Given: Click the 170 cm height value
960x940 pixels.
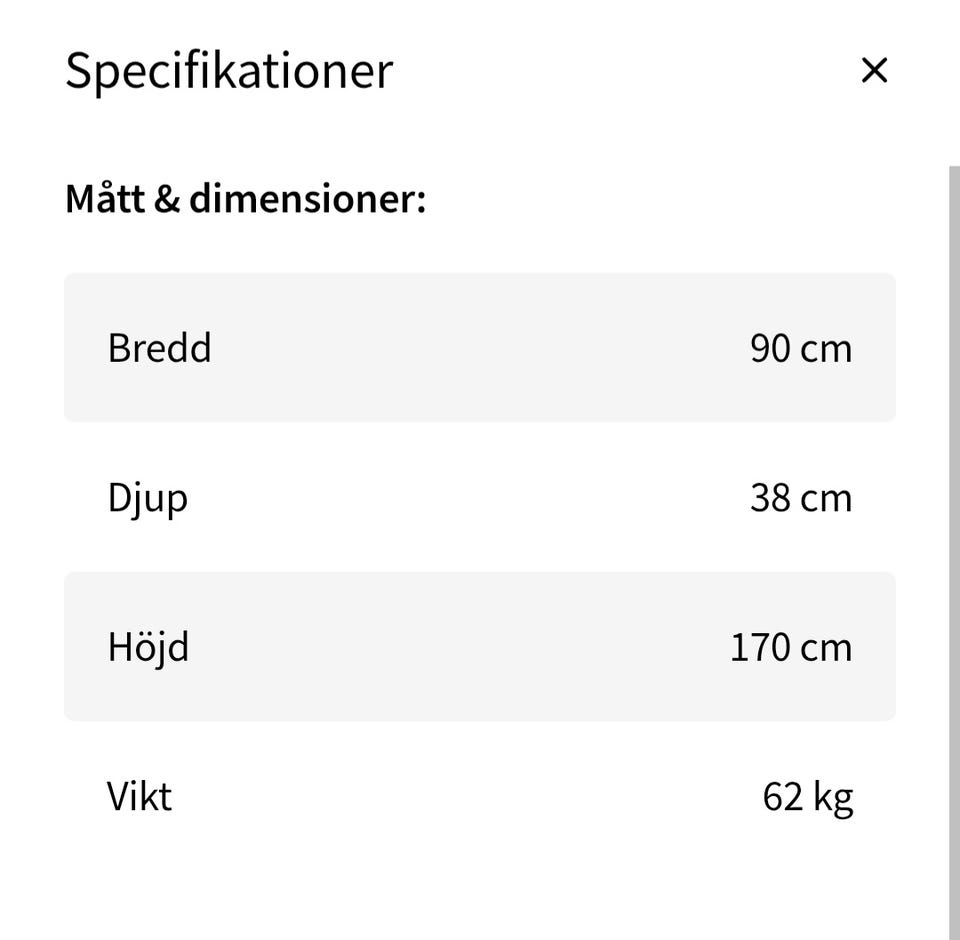Looking at the screenshot, I should (x=790, y=647).
